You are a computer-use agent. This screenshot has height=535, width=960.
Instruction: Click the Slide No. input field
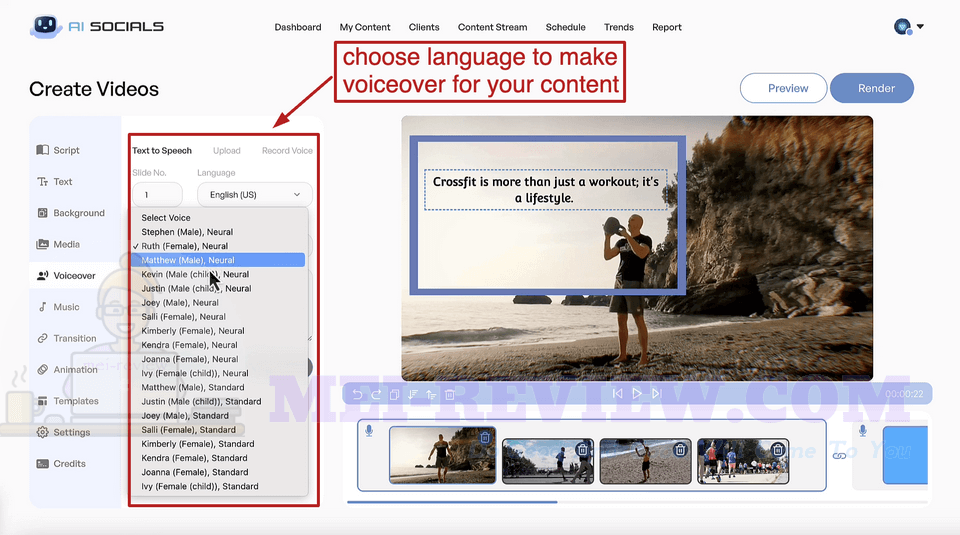click(157, 195)
